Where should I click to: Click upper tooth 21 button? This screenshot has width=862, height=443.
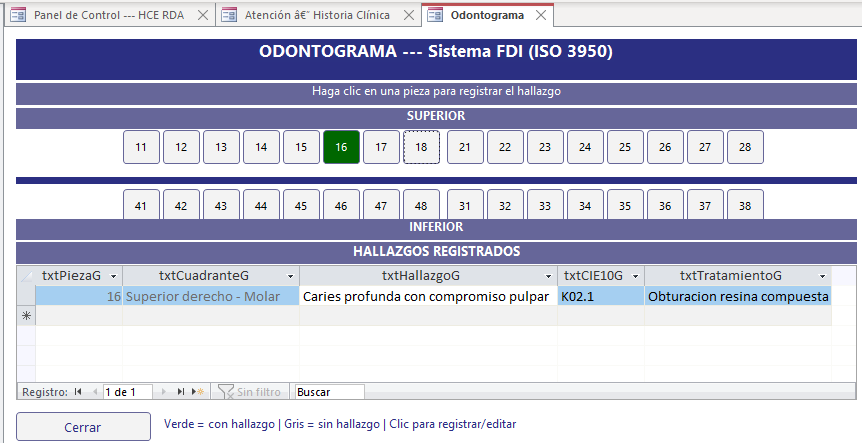point(465,147)
